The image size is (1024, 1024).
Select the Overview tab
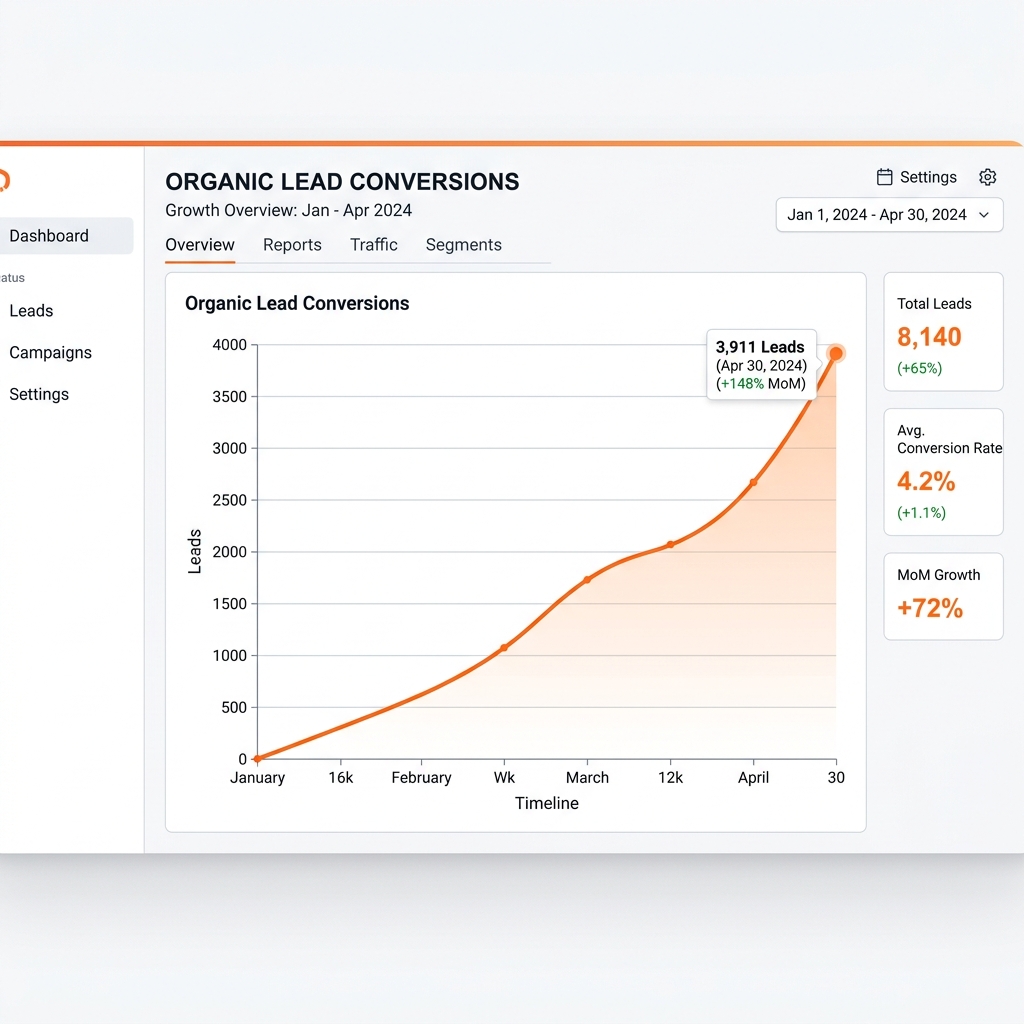point(200,245)
